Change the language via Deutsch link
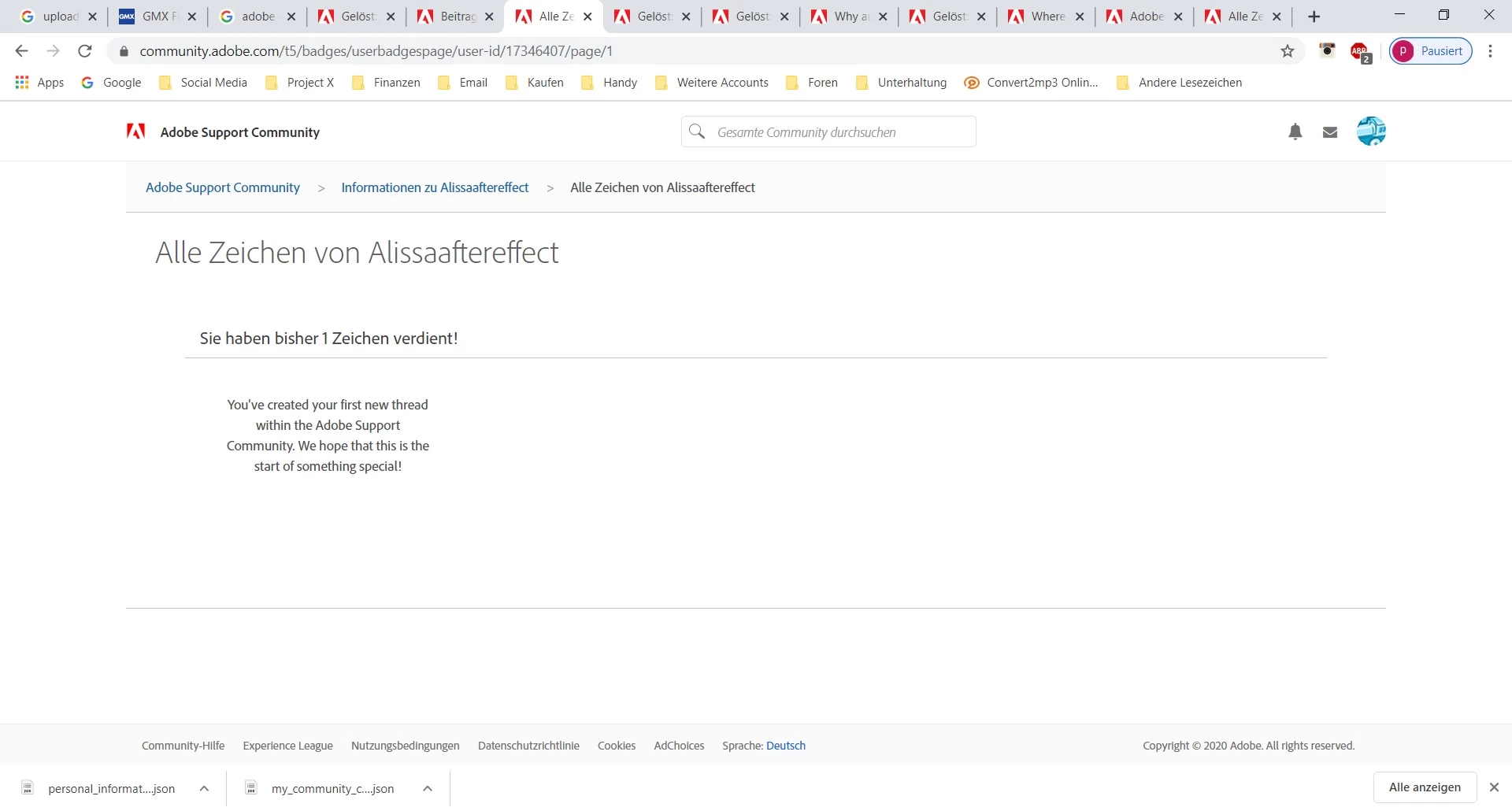 [x=786, y=746]
